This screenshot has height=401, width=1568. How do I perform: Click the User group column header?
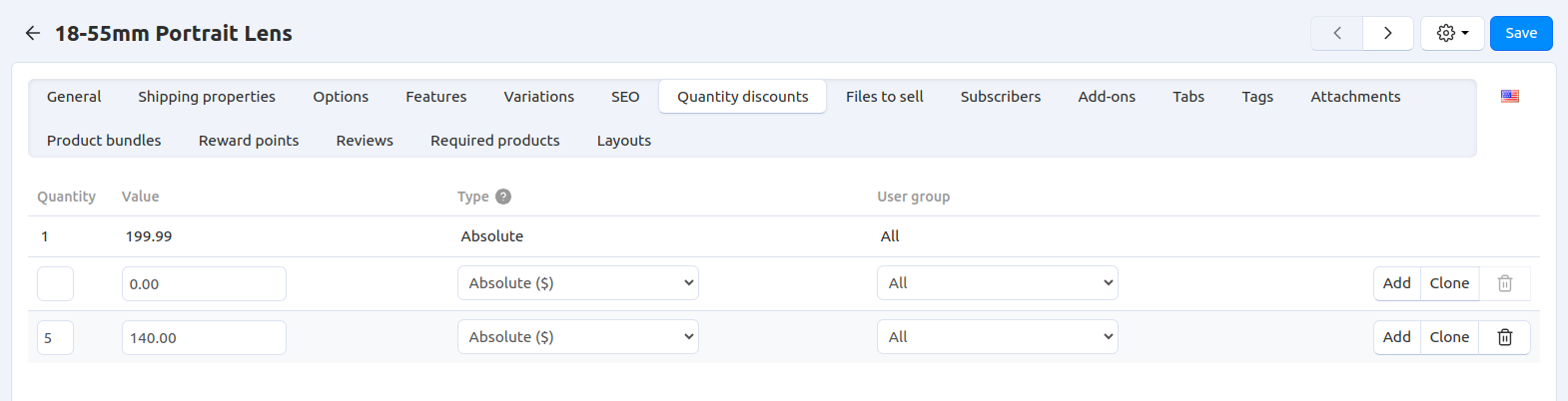point(914,197)
